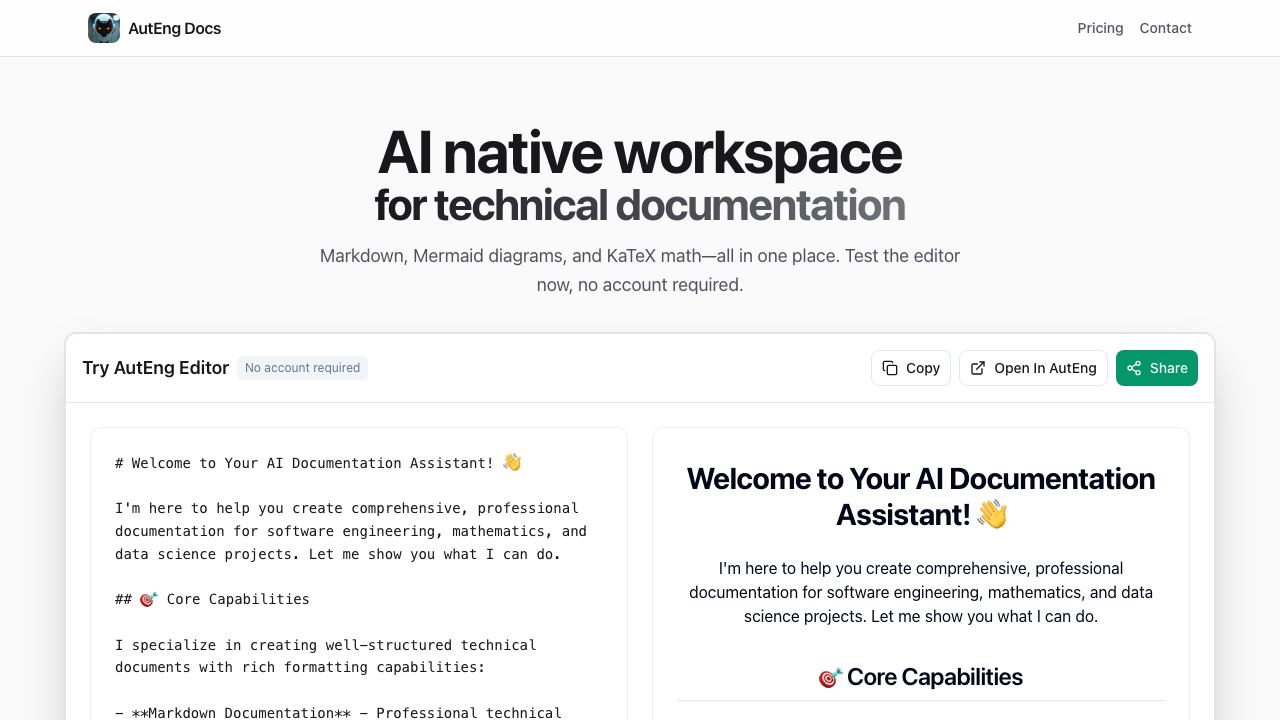This screenshot has height=720, width=1280.
Task: Go to AutEng Docs home link
Action: tap(155, 28)
